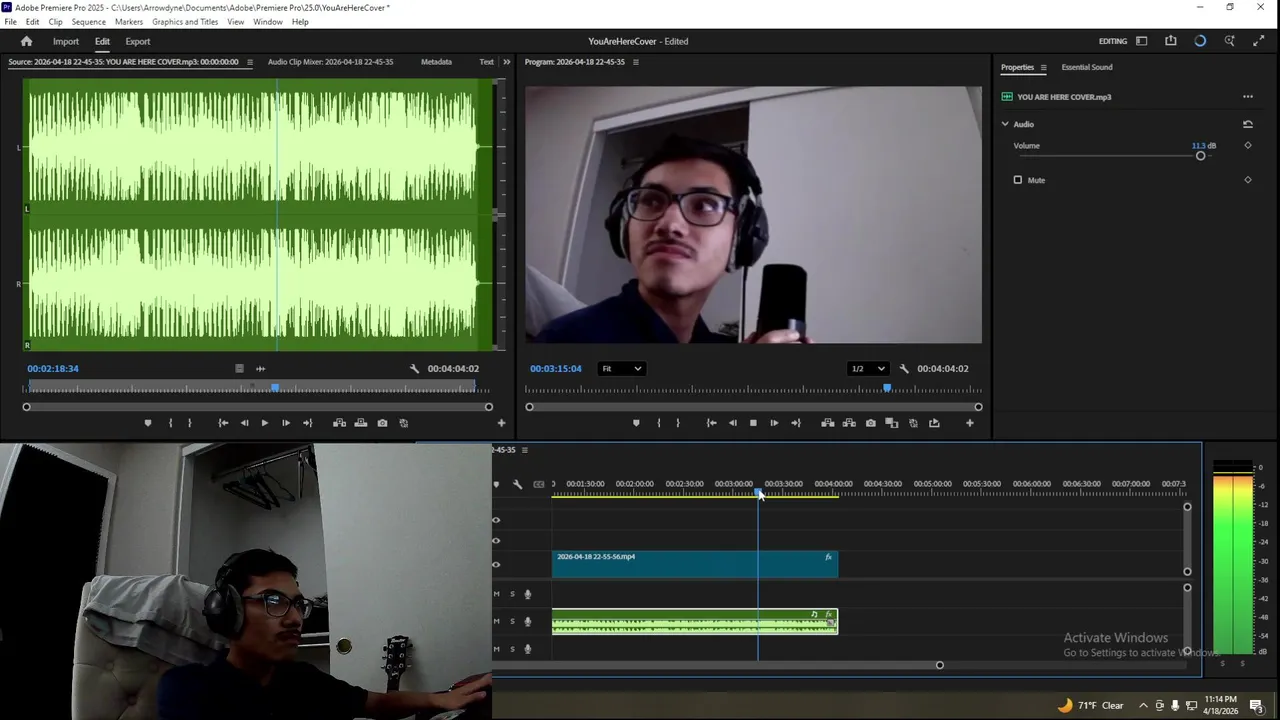1280x720 pixels.
Task: Switch to the Export page
Action: click(x=138, y=41)
